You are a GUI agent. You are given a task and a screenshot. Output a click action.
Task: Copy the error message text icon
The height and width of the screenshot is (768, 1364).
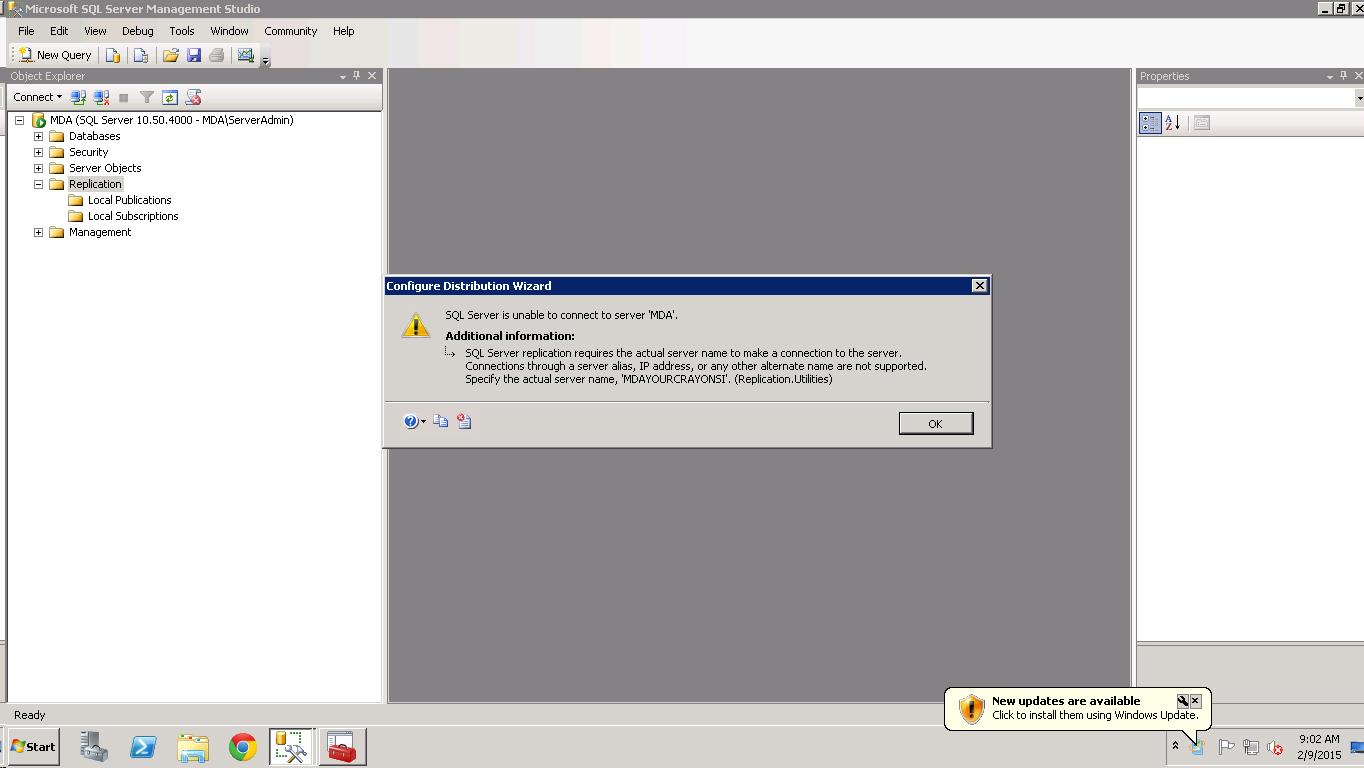[441, 422]
